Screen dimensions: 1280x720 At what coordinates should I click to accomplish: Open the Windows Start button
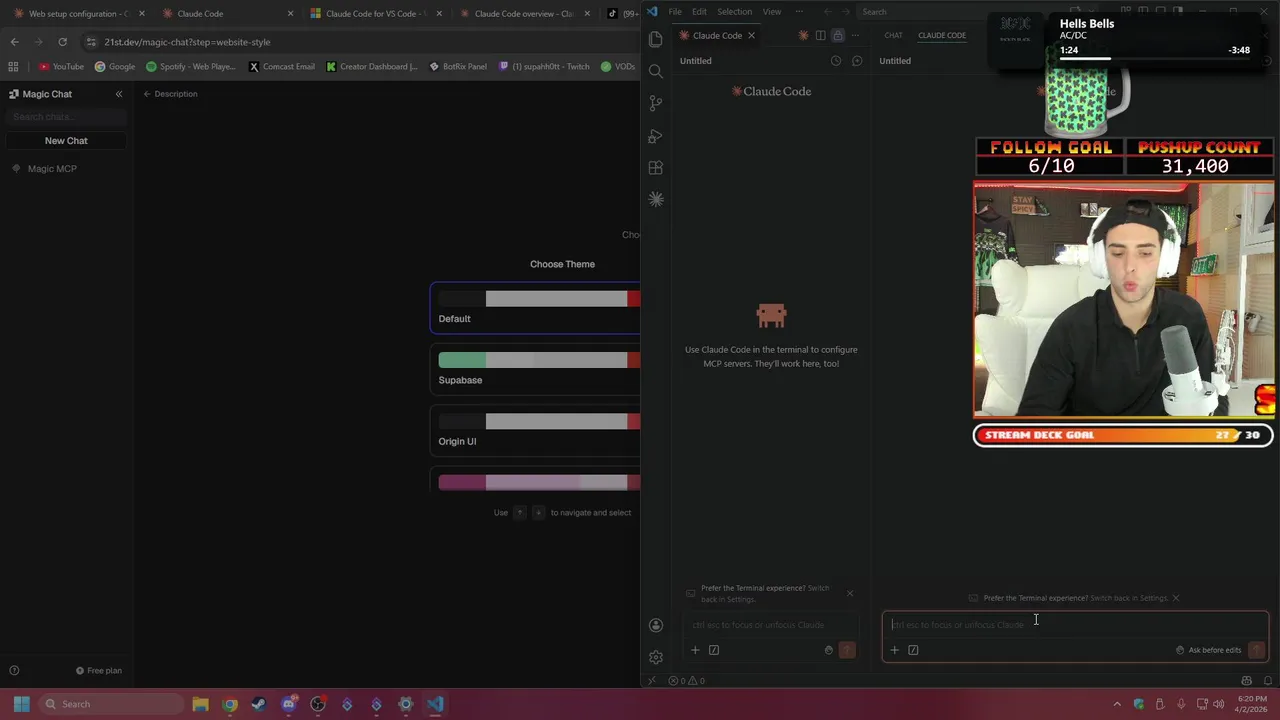point(21,704)
